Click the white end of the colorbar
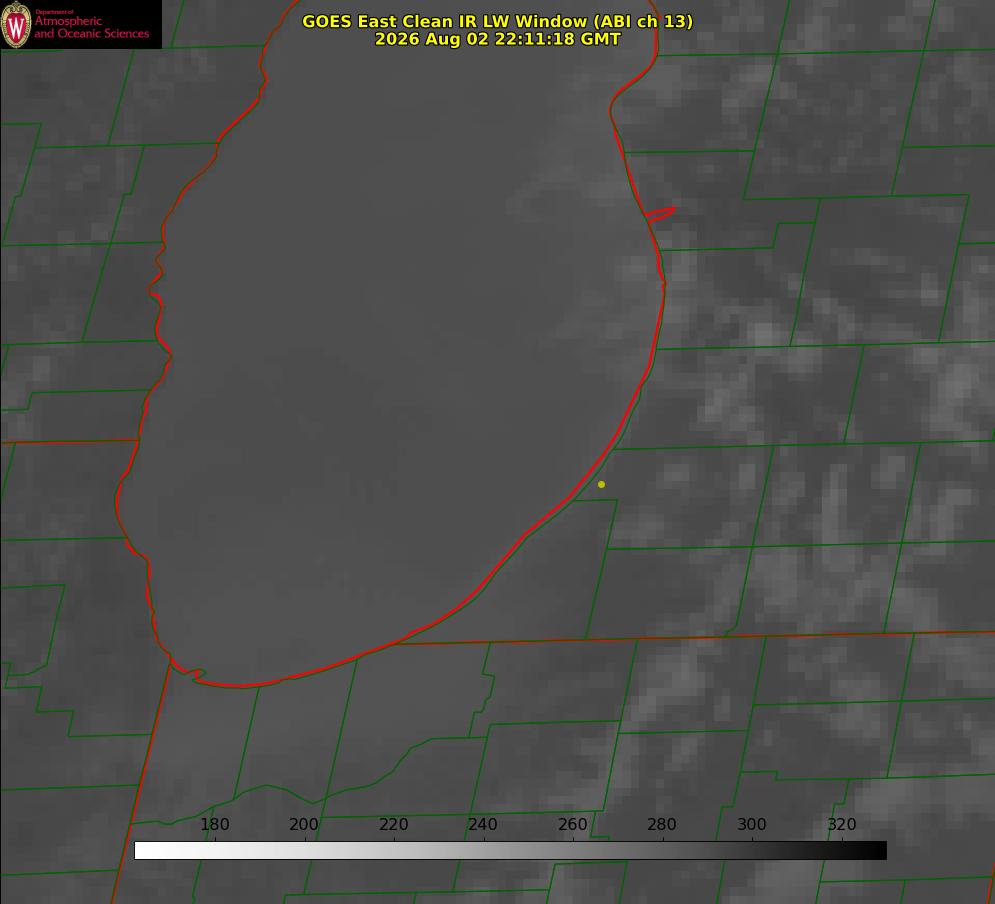The width and height of the screenshot is (995, 904). (143, 851)
